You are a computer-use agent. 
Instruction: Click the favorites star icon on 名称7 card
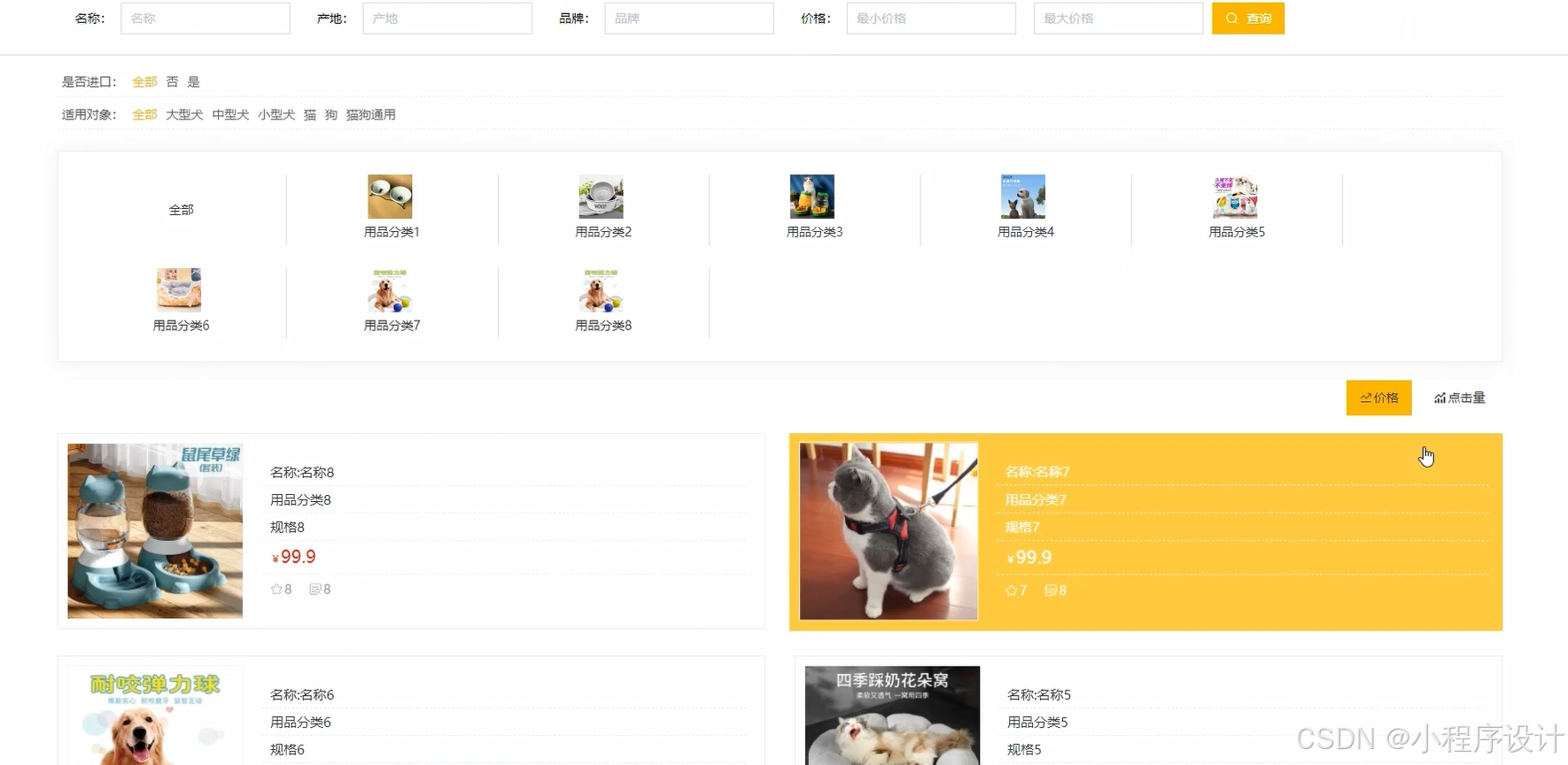pos(1012,590)
